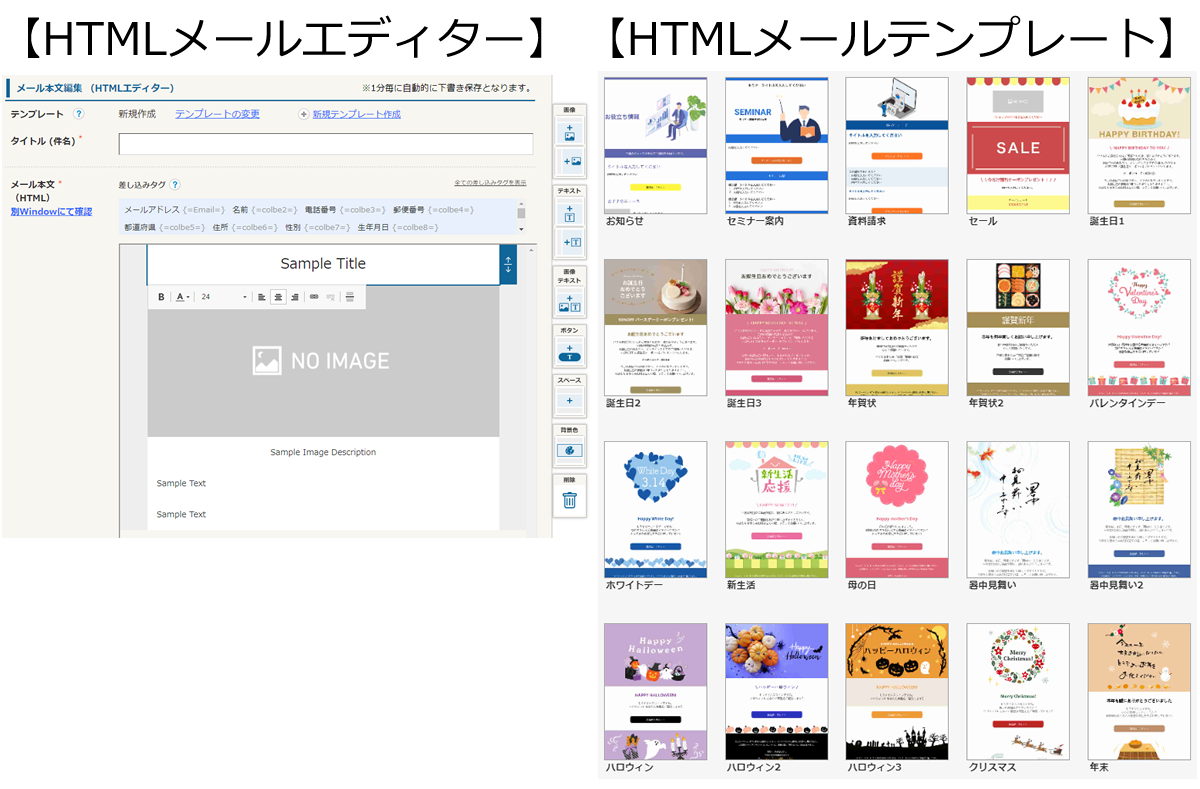
Task: Insert the 郵便番号 {=colbe4=} tag
Action: pyautogui.click(x=433, y=210)
